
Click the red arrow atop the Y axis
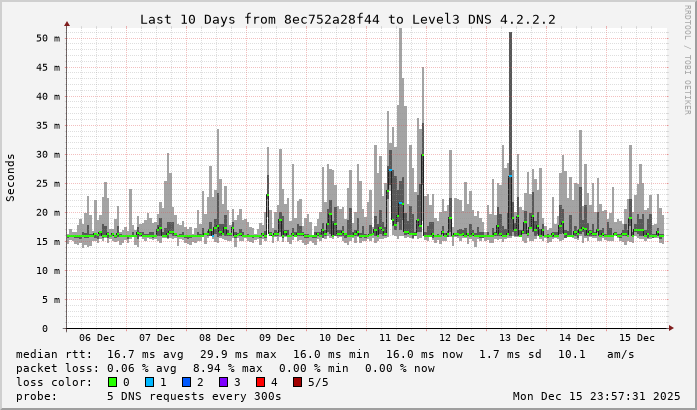[67, 22]
